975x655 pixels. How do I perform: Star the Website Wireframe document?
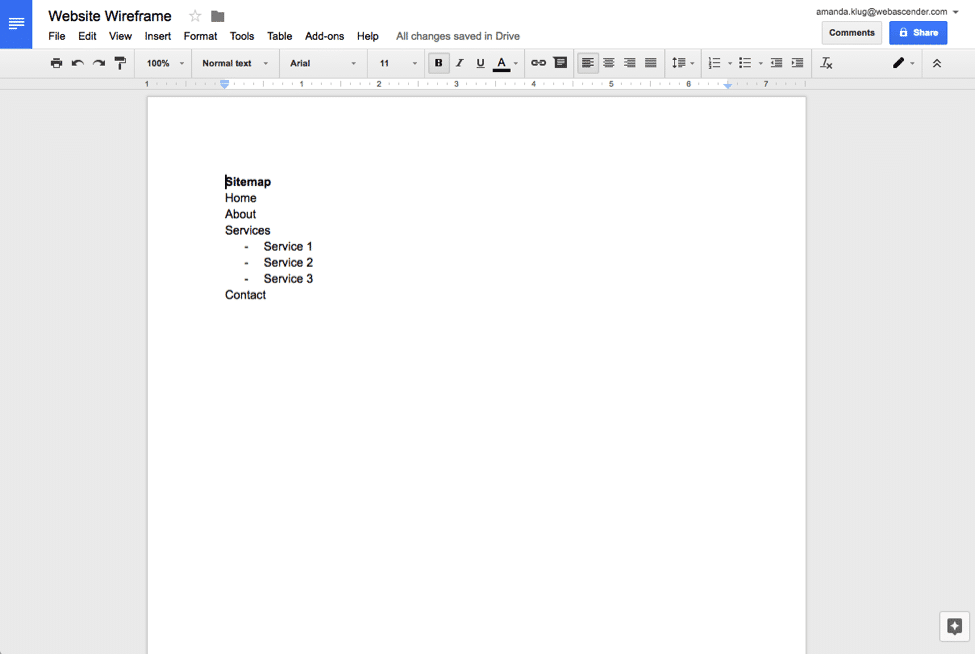point(195,16)
